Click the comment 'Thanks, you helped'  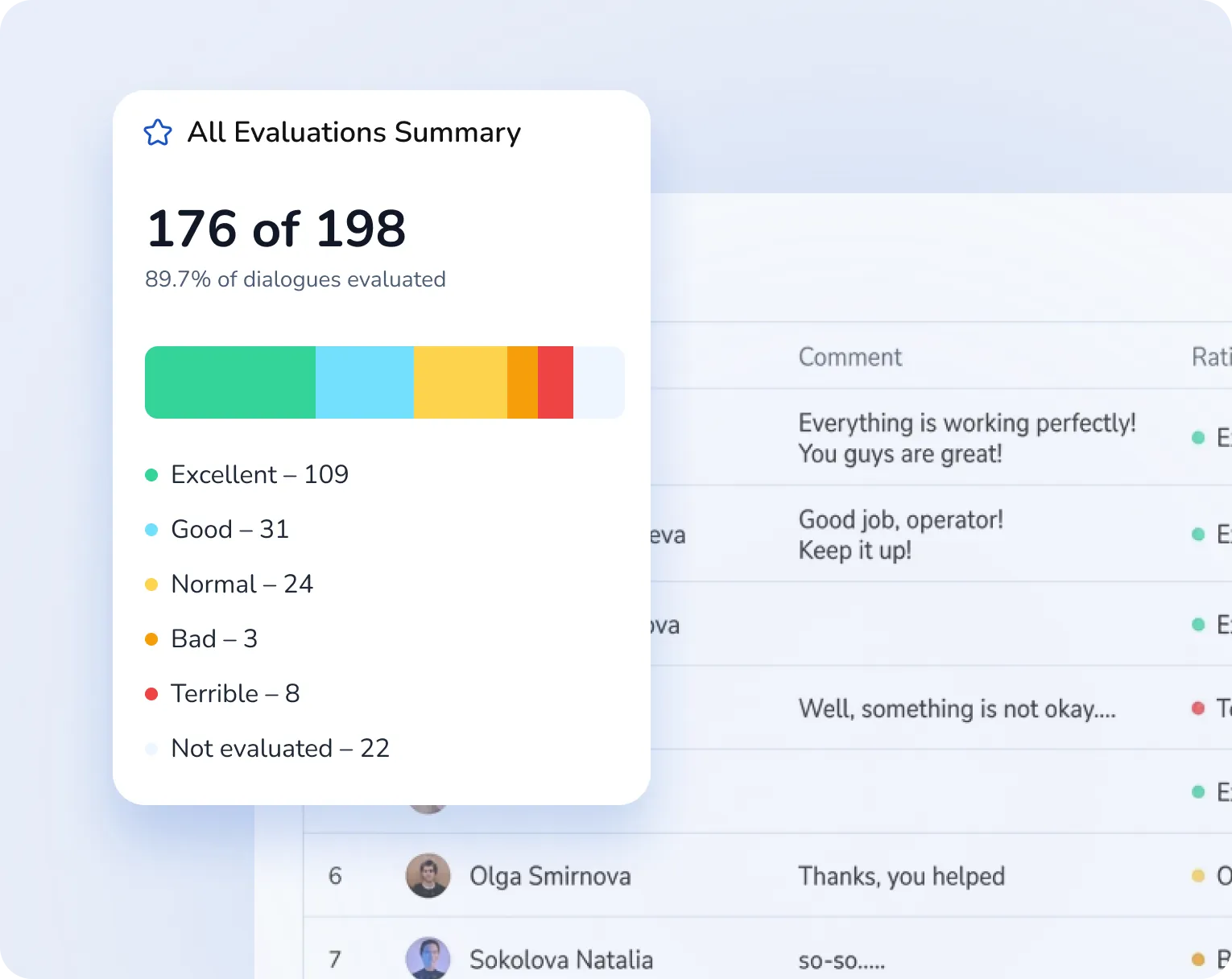(901, 876)
